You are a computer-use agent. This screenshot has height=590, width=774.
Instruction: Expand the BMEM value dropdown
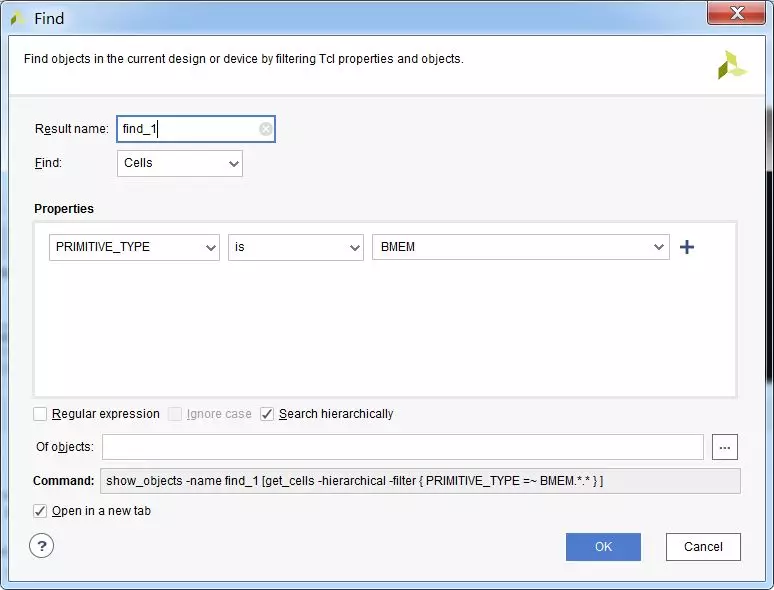[520, 247]
